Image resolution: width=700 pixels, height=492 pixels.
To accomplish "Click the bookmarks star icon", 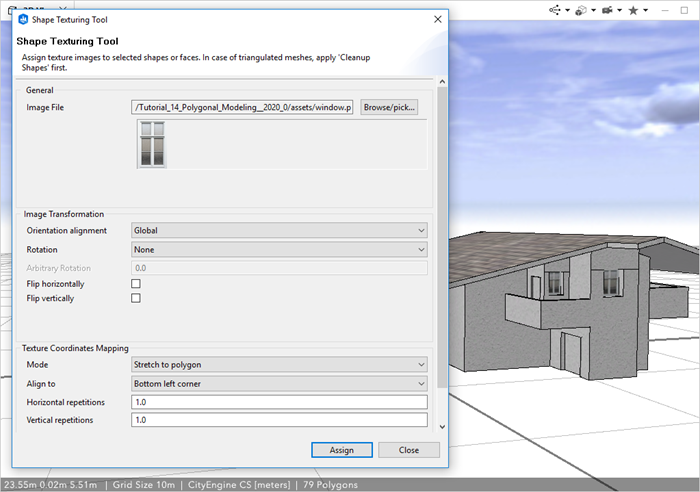I will point(632,10).
